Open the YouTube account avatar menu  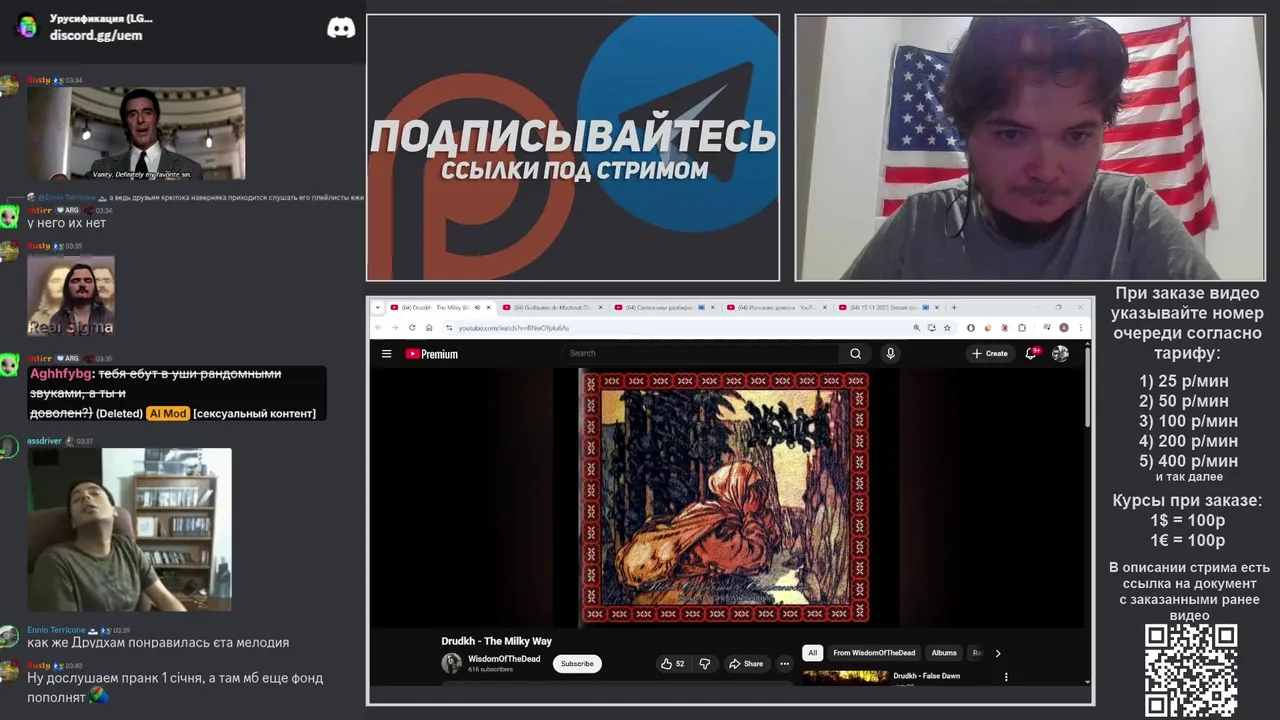coord(1060,353)
